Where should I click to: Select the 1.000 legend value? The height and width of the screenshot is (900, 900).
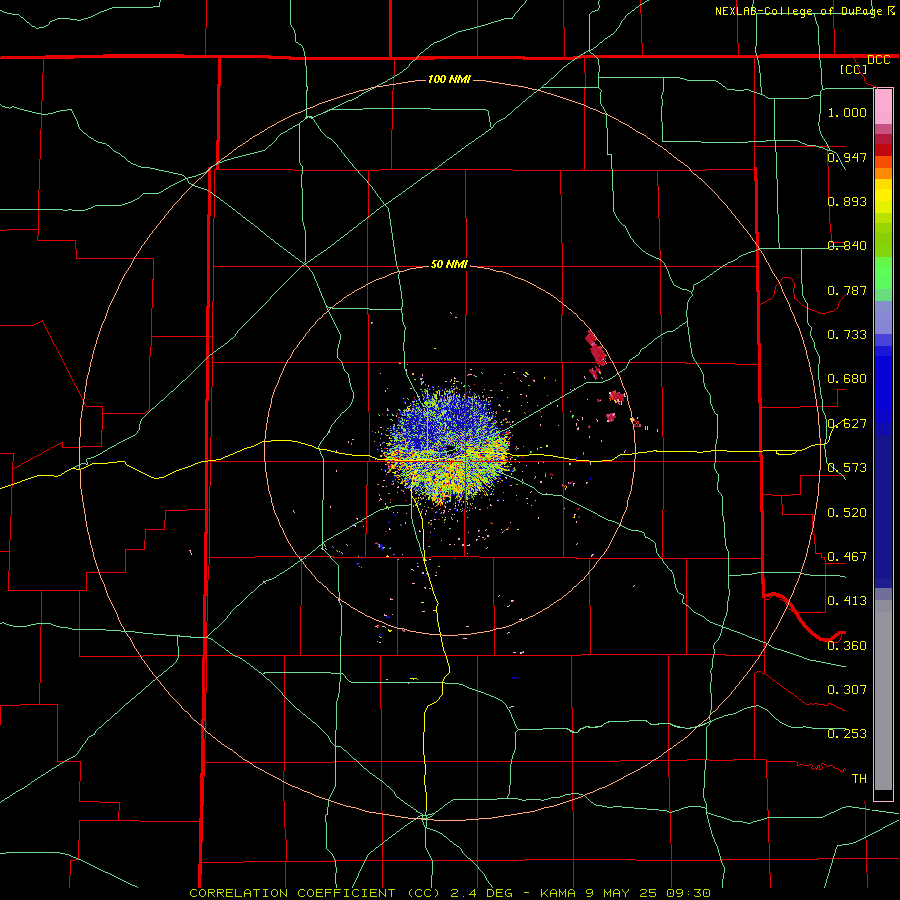point(847,112)
